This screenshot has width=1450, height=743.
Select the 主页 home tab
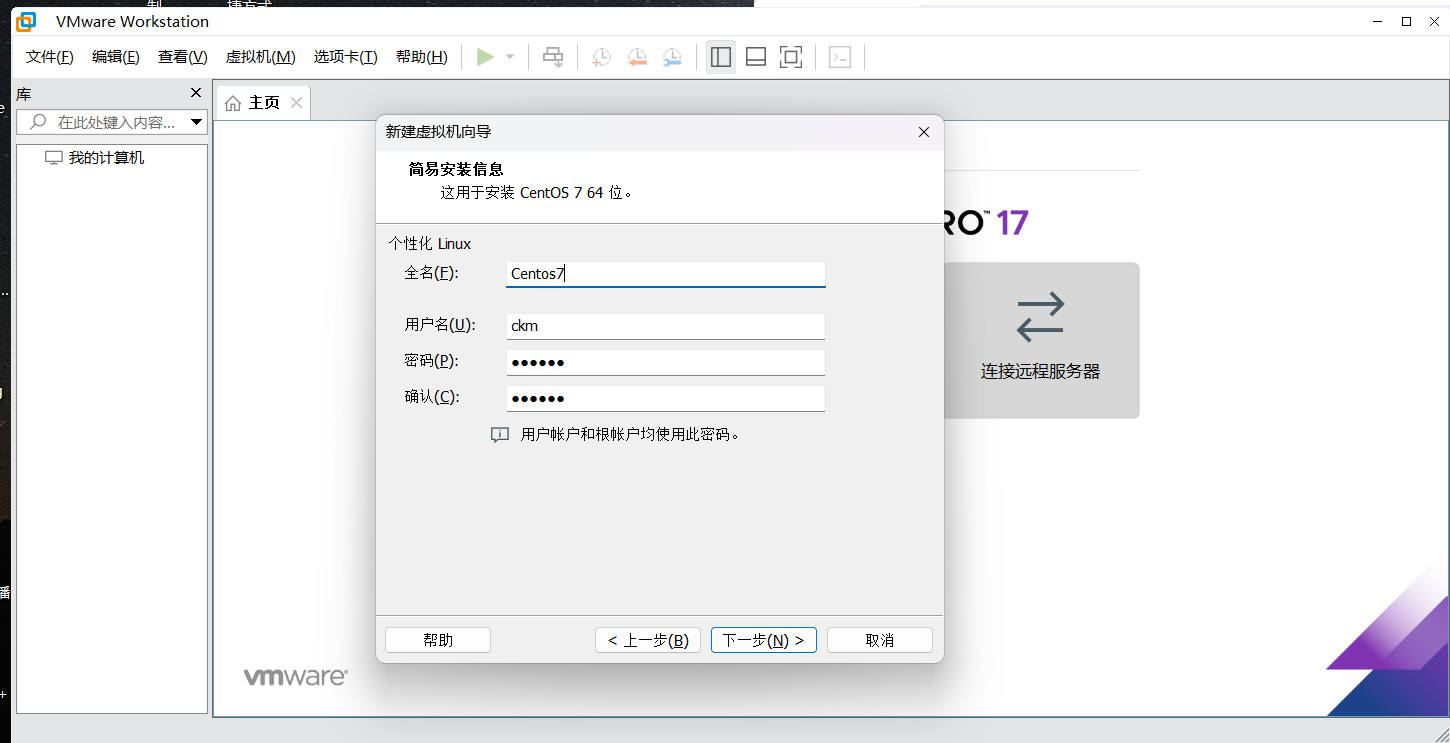264,103
